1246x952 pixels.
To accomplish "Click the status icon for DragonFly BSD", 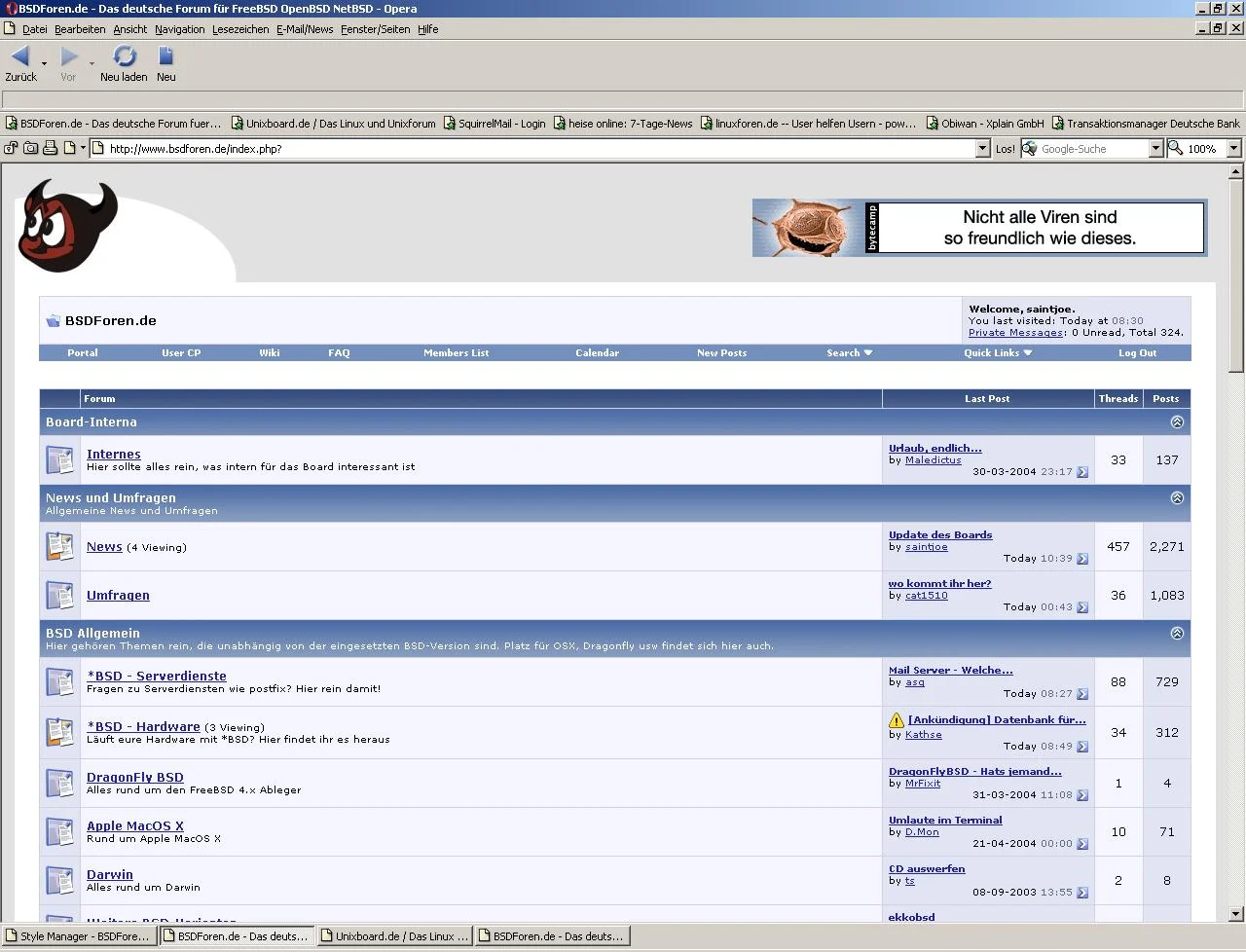I will (x=59, y=783).
